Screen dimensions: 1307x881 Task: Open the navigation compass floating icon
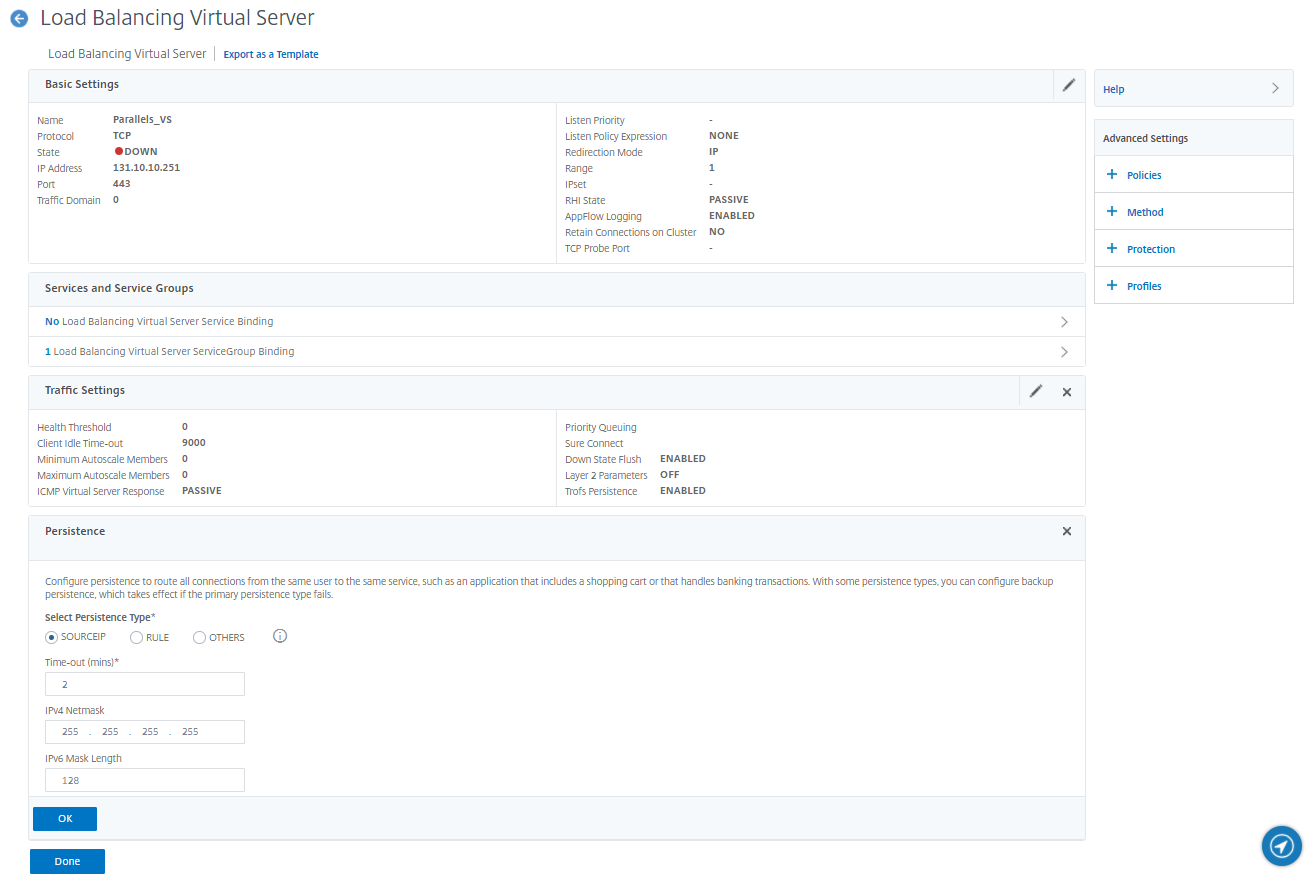(1281, 845)
